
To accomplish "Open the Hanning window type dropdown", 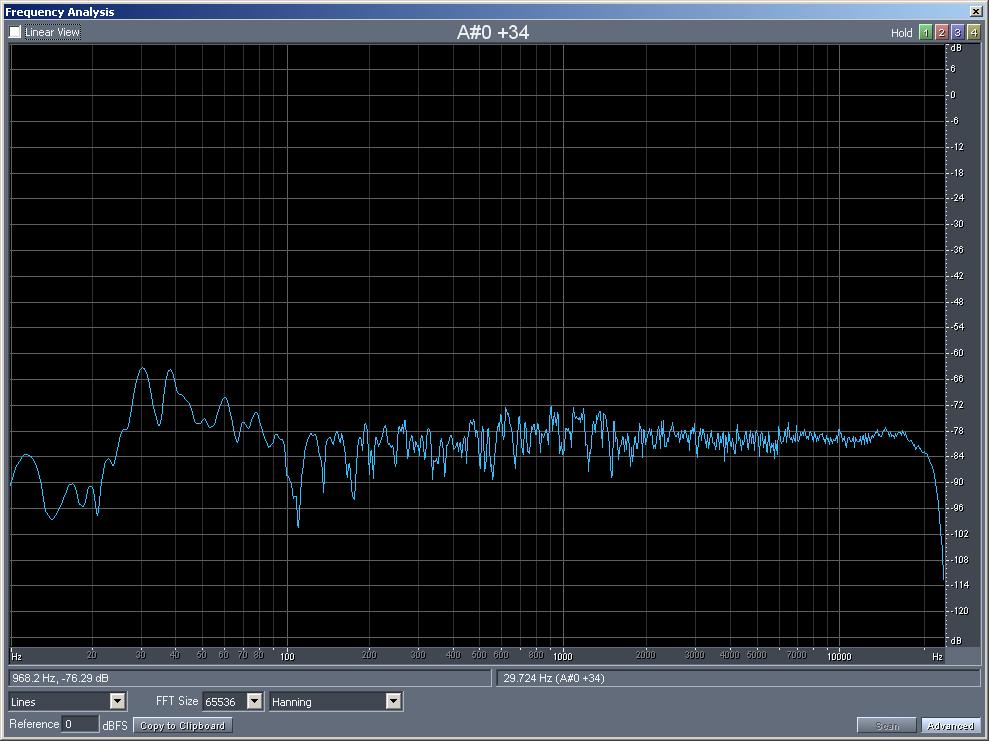I will 336,701.
